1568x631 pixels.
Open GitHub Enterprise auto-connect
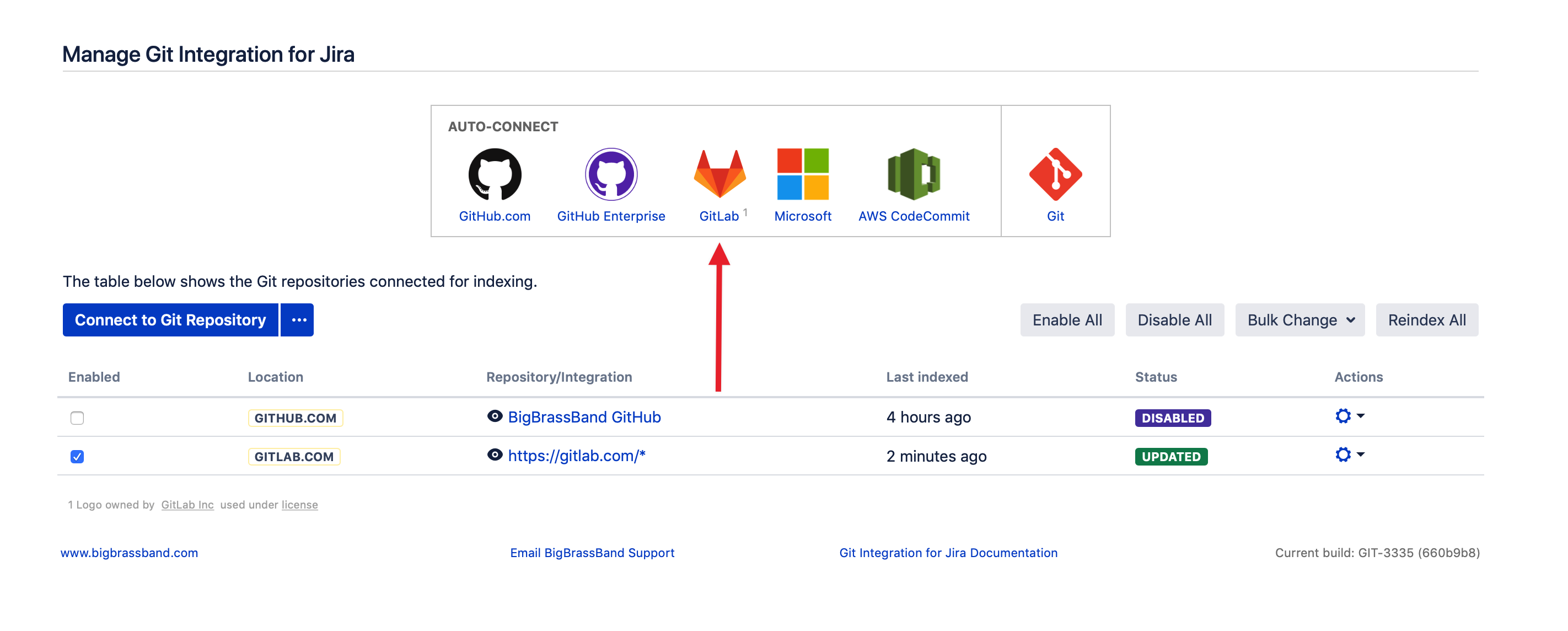click(611, 174)
